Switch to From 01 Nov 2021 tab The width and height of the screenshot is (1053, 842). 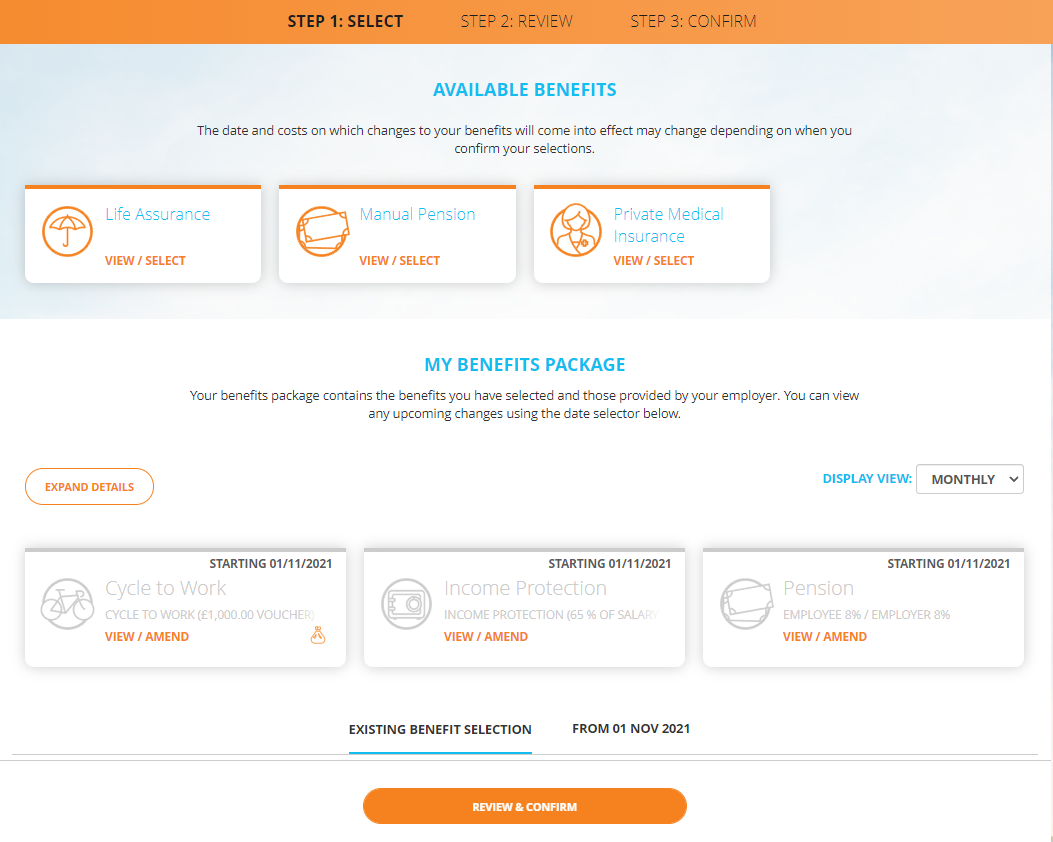point(631,729)
